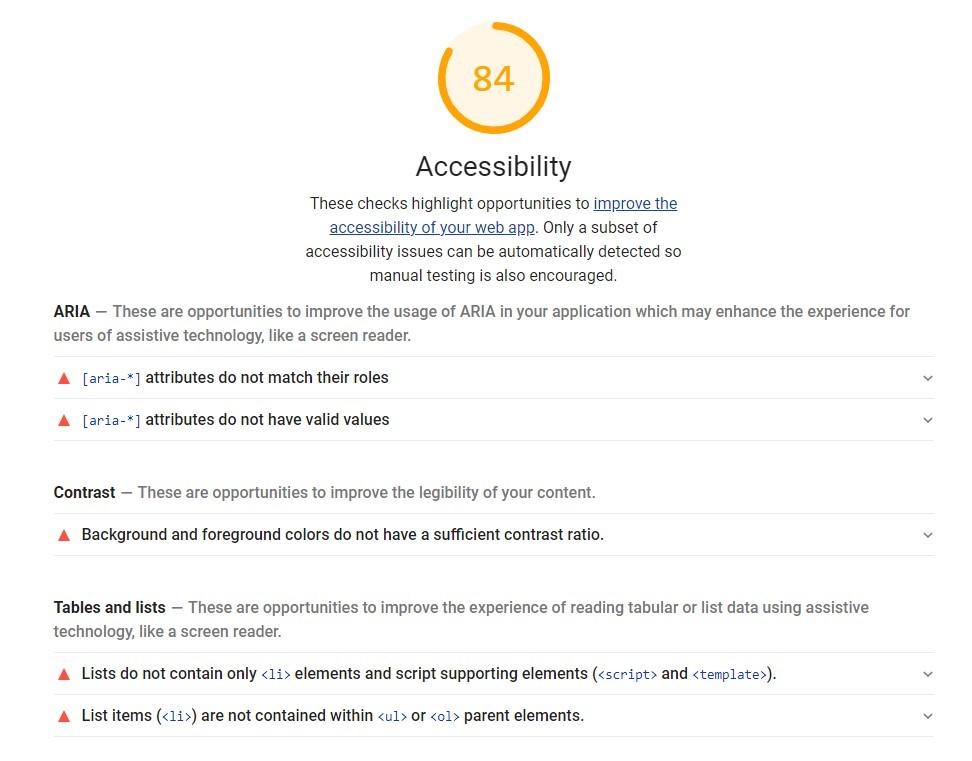Expand the List items not contained chevron
Viewport: 972px width, 761px height.
(927, 716)
